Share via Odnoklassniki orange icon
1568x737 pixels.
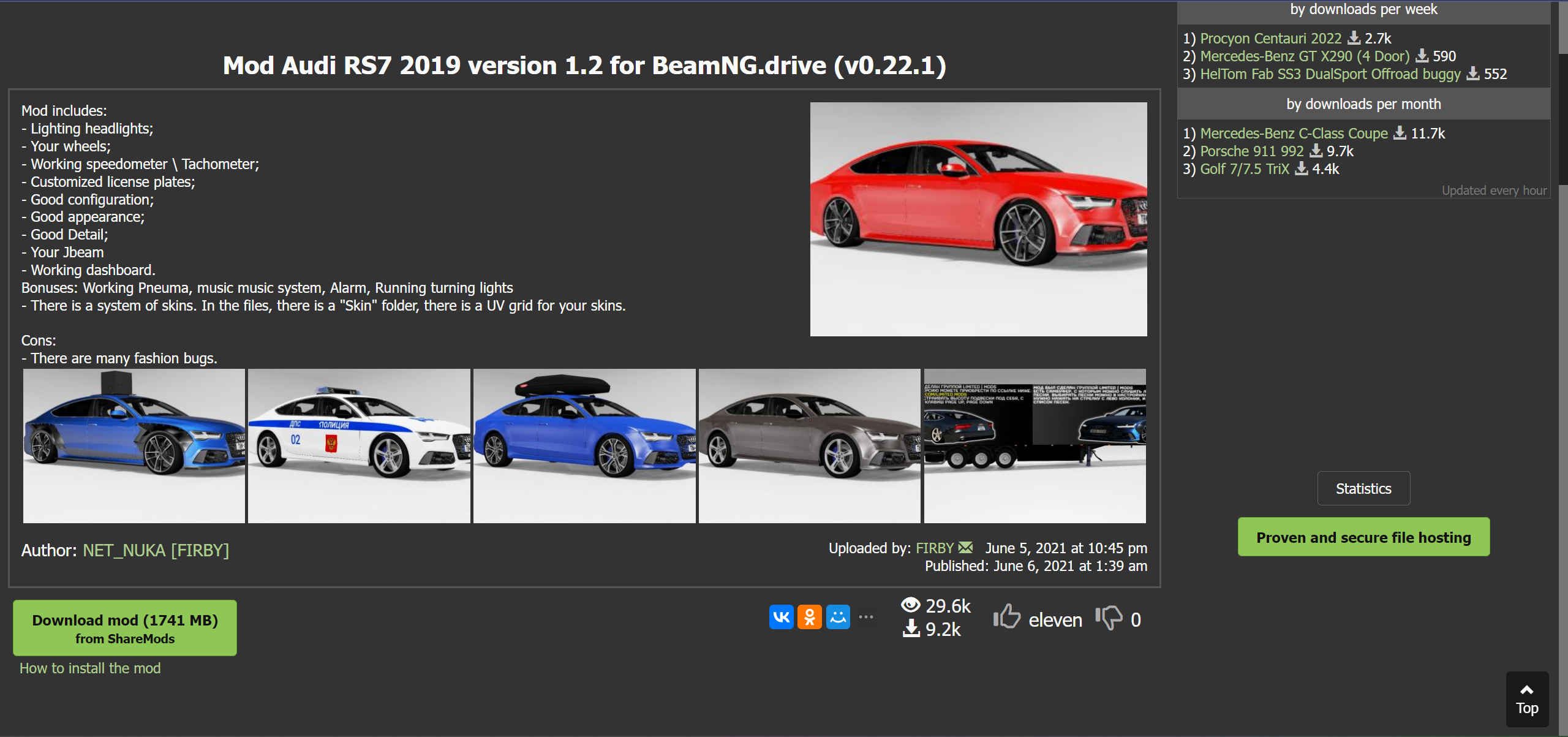point(809,617)
